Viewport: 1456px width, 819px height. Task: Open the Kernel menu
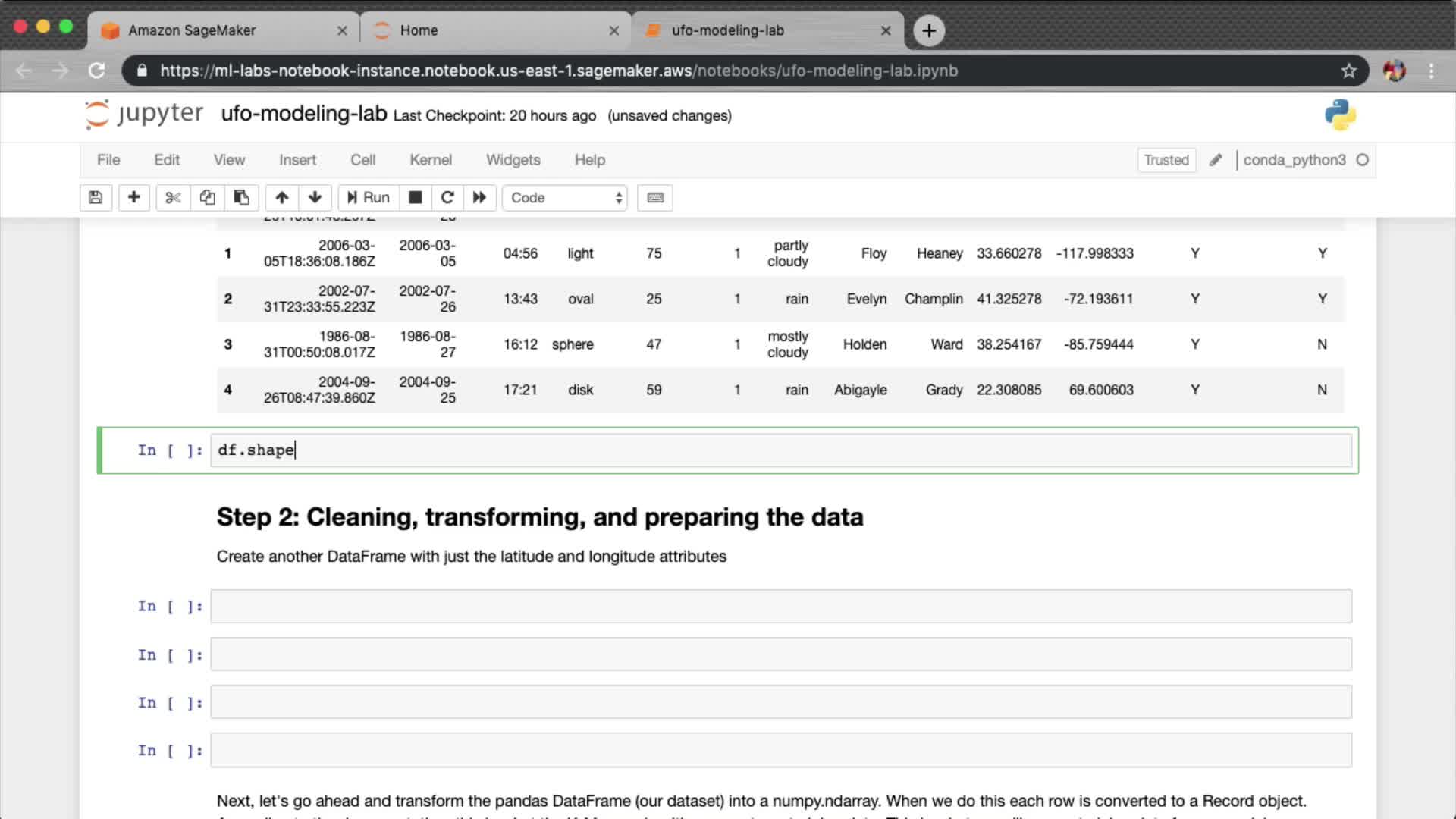click(430, 160)
